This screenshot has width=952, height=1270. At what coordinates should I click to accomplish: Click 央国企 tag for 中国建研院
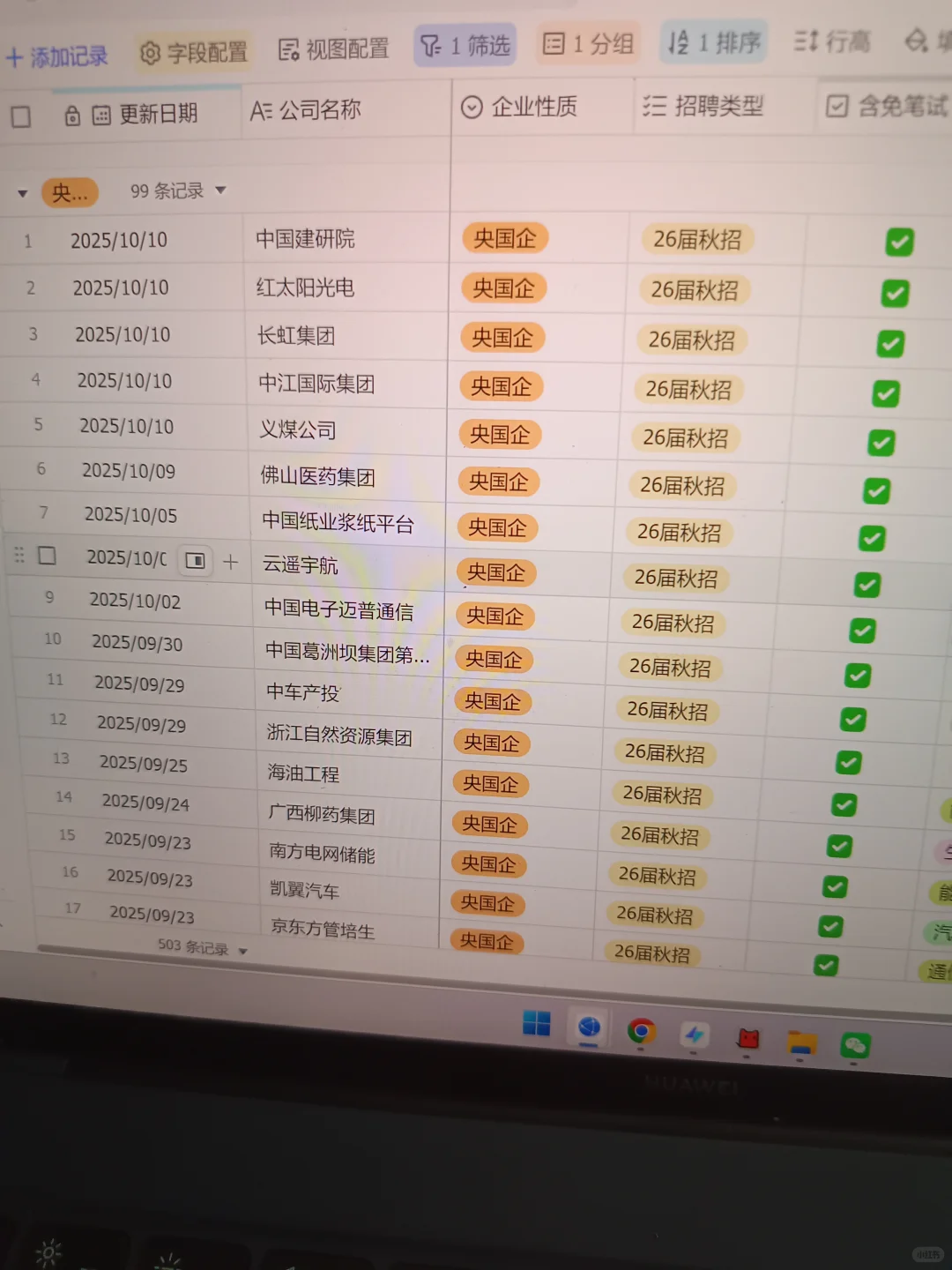(x=505, y=238)
